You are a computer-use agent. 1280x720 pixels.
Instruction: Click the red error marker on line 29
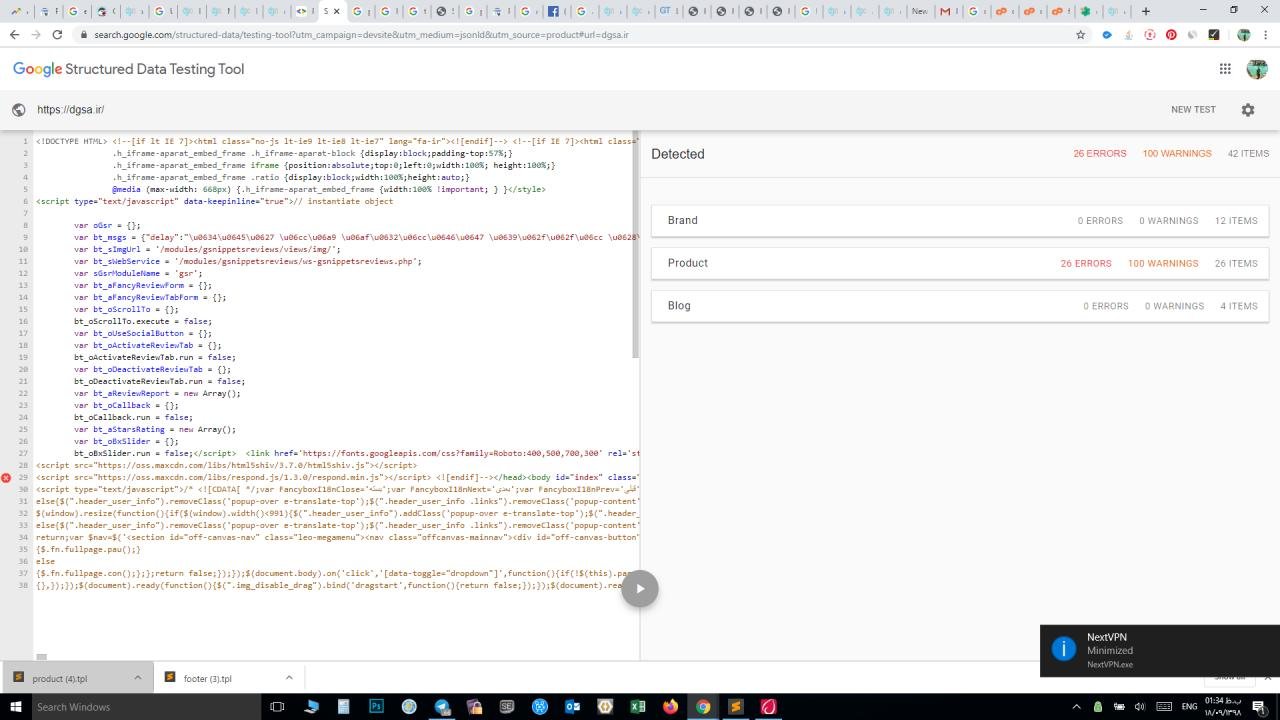[x=7, y=478]
